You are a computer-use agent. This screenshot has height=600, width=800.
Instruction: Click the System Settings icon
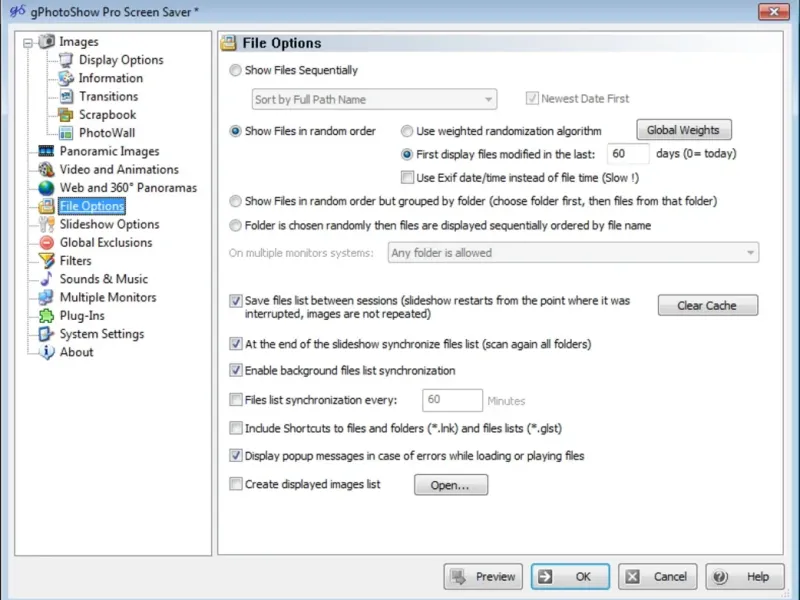[x=46, y=334]
